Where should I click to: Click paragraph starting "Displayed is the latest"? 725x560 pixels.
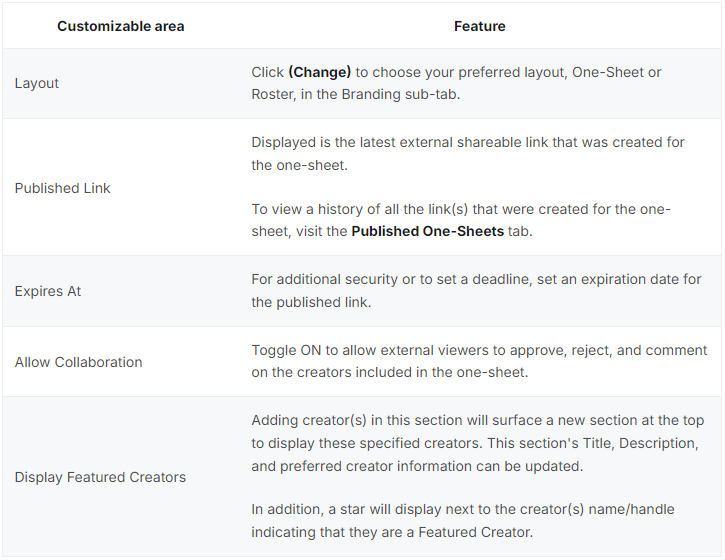468,153
